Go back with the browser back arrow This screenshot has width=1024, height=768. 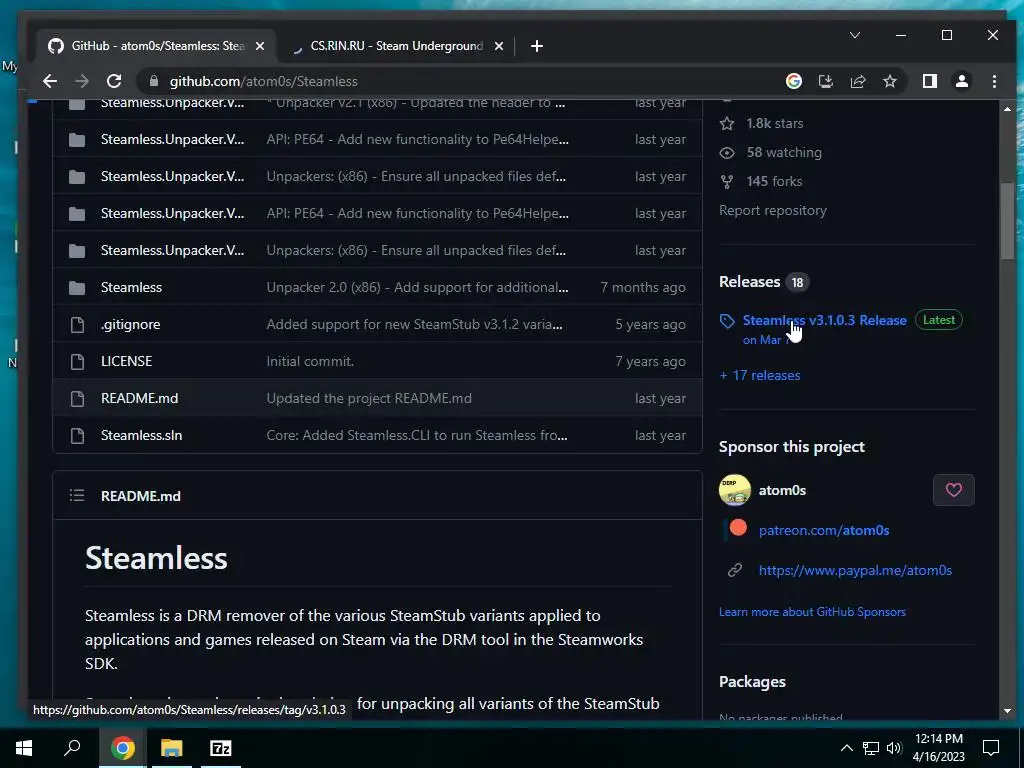click(x=50, y=81)
